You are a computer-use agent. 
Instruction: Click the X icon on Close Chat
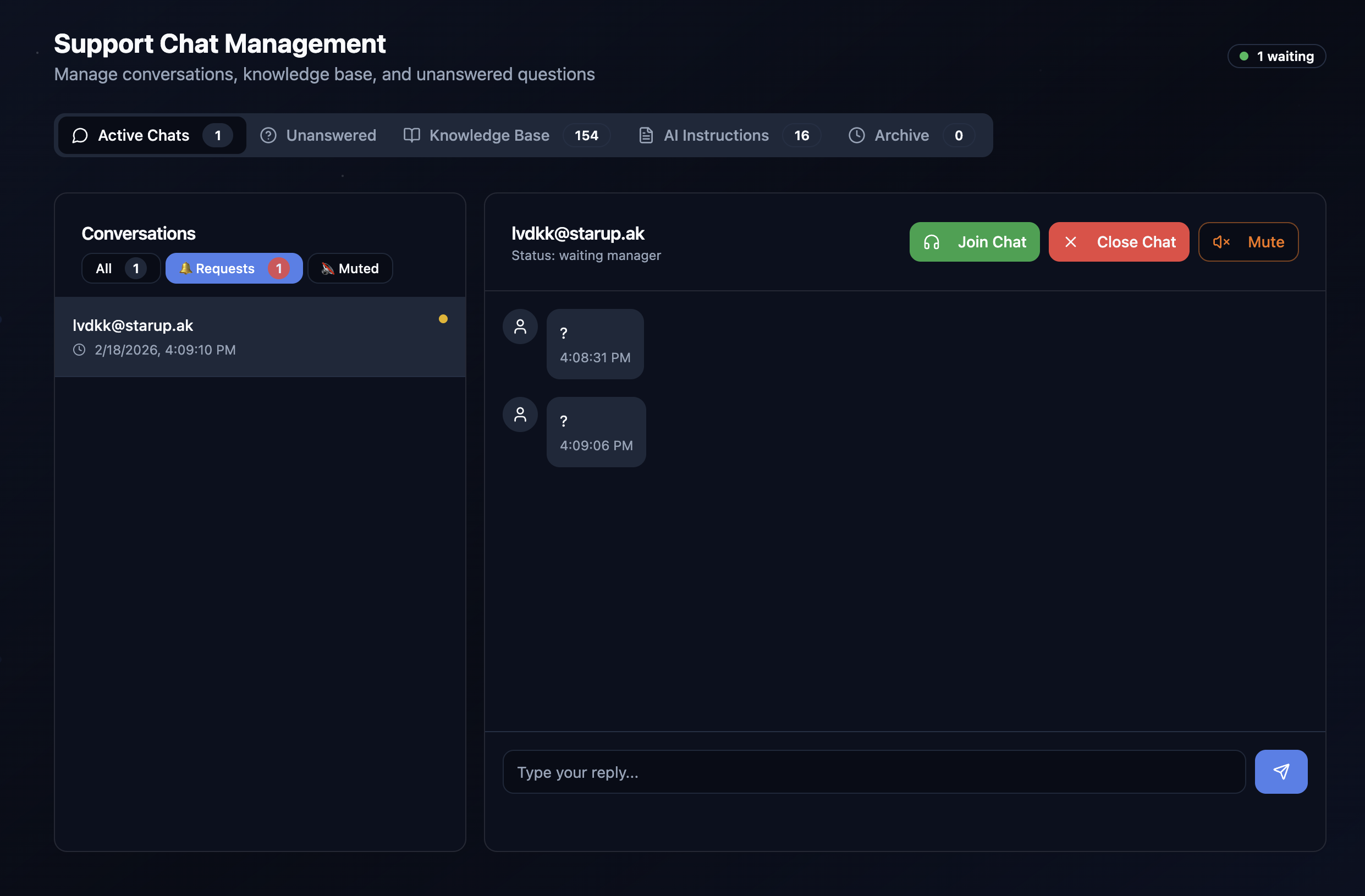tap(1070, 242)
